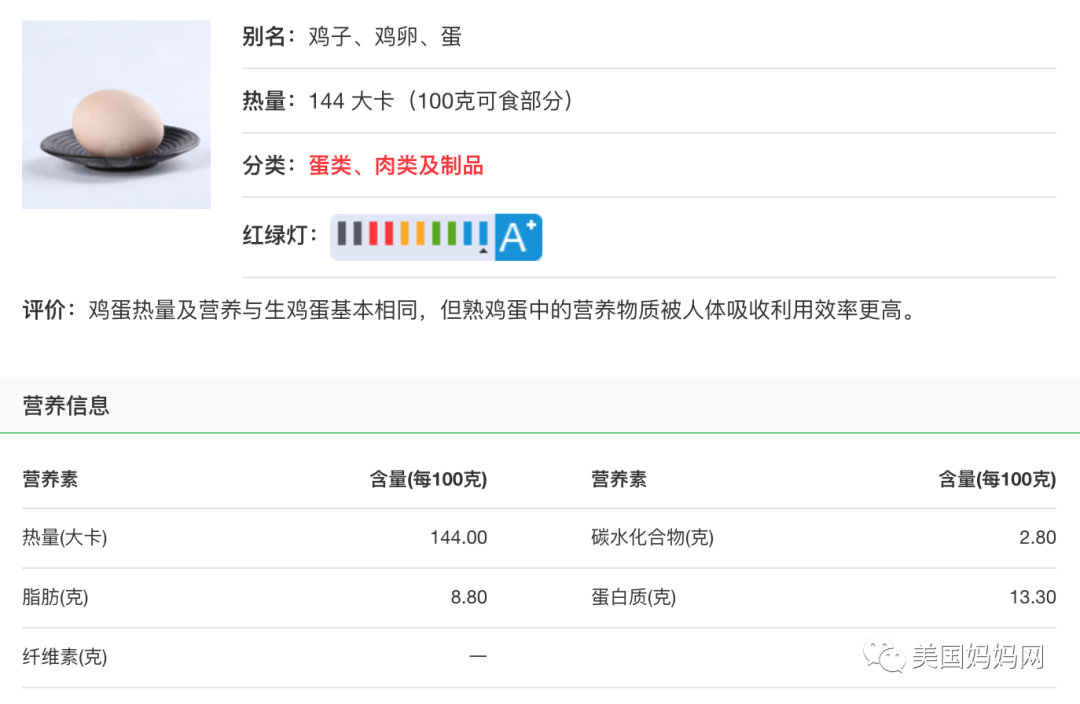Select the alias text 鸡子、鸡卵、蛋
This screenshot has height=704, width=1080.
tap(385, 37)
